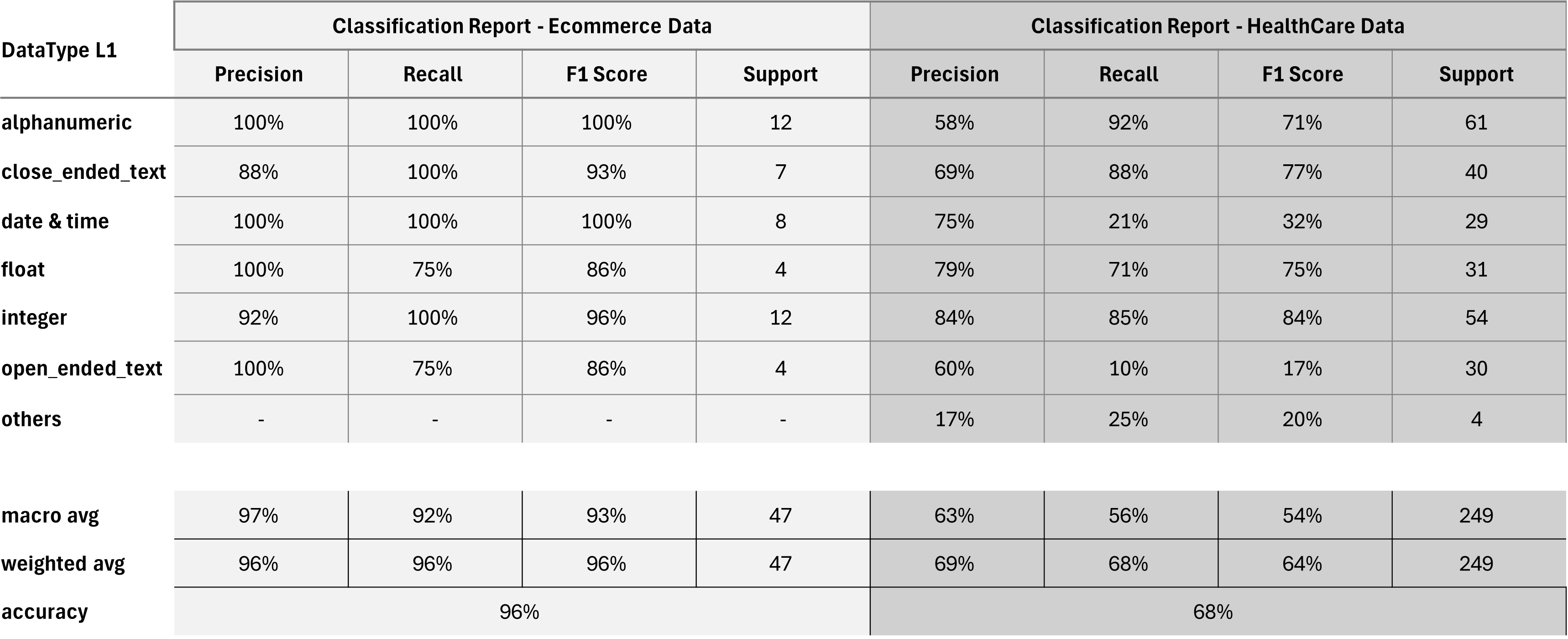Click the others row label

(31, 419)
